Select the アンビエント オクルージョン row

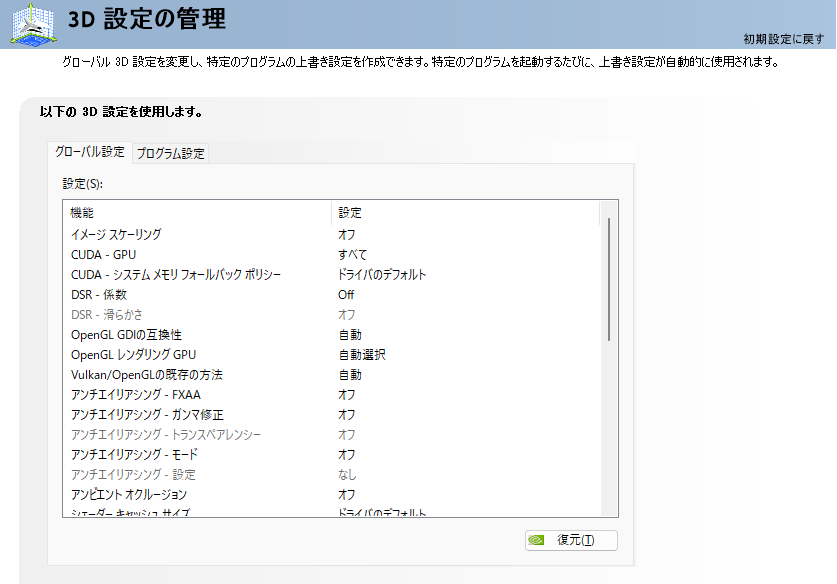click(129, 494)
